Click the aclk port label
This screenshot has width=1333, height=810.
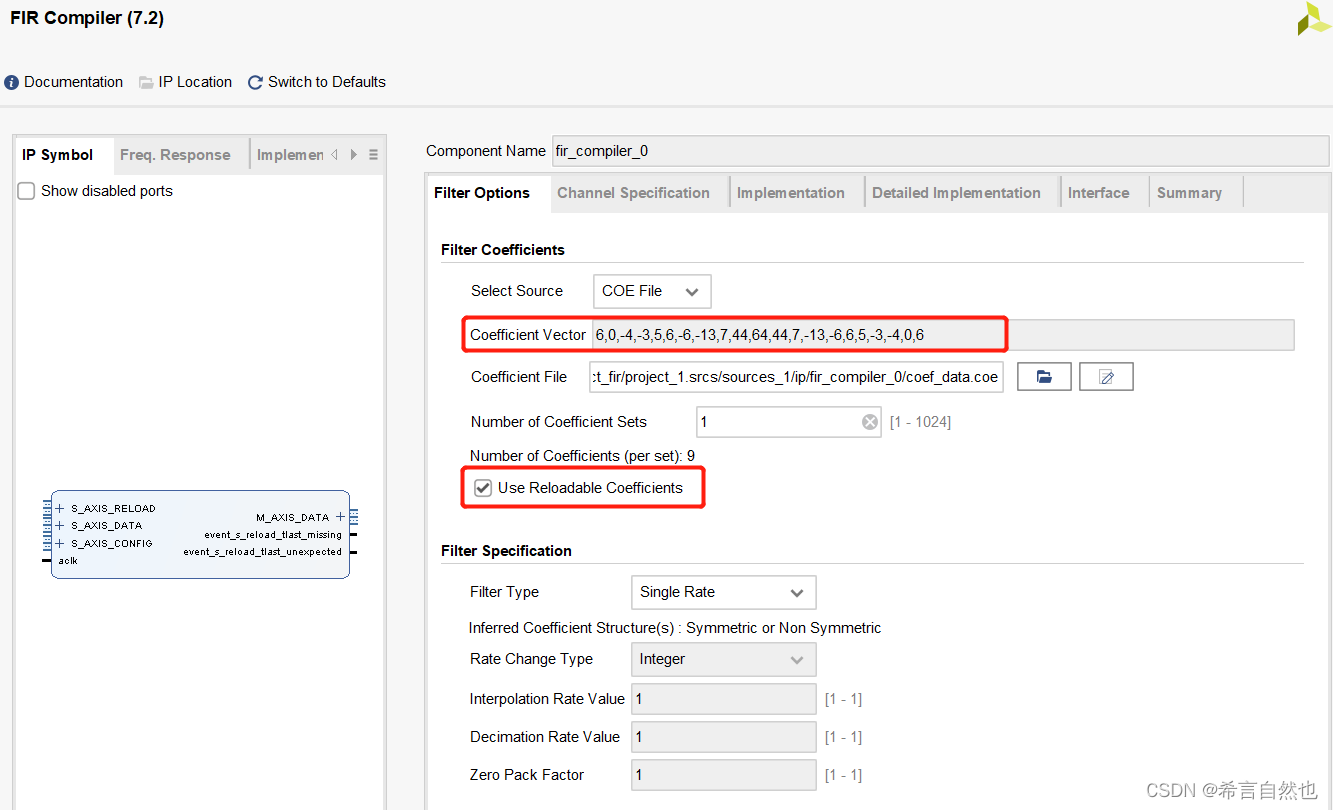[68, 561]
